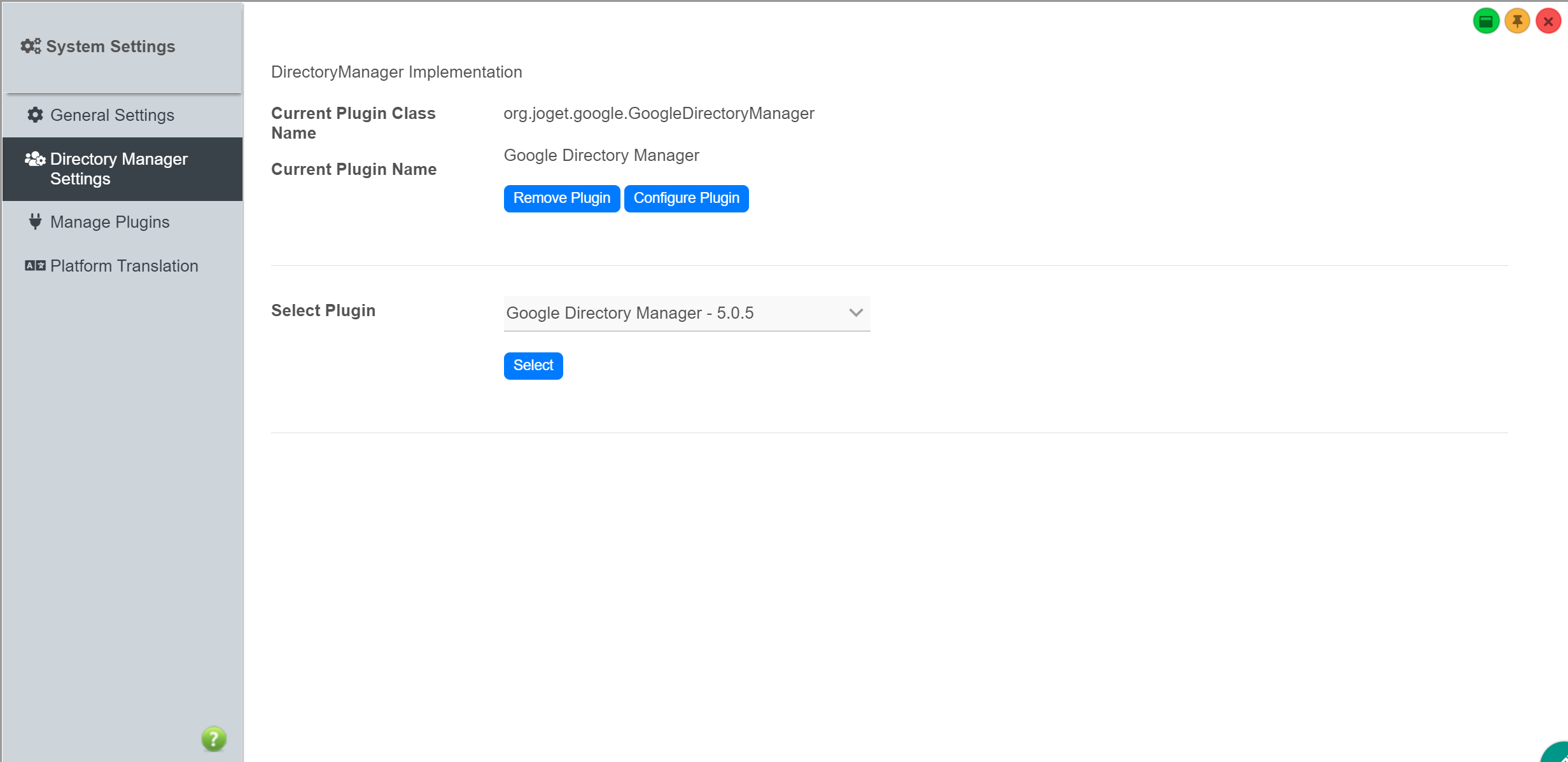Close the panel with the red X
This screenshot has width=1568, height=762.
[1548, 22]
